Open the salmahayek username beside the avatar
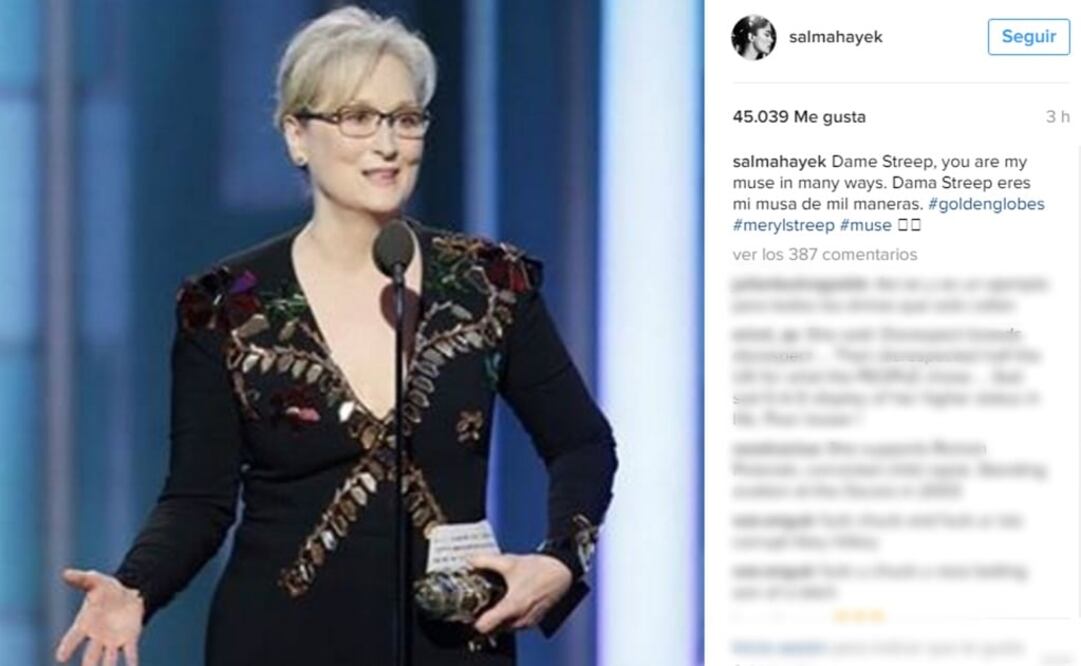 (x=836, y=37)
